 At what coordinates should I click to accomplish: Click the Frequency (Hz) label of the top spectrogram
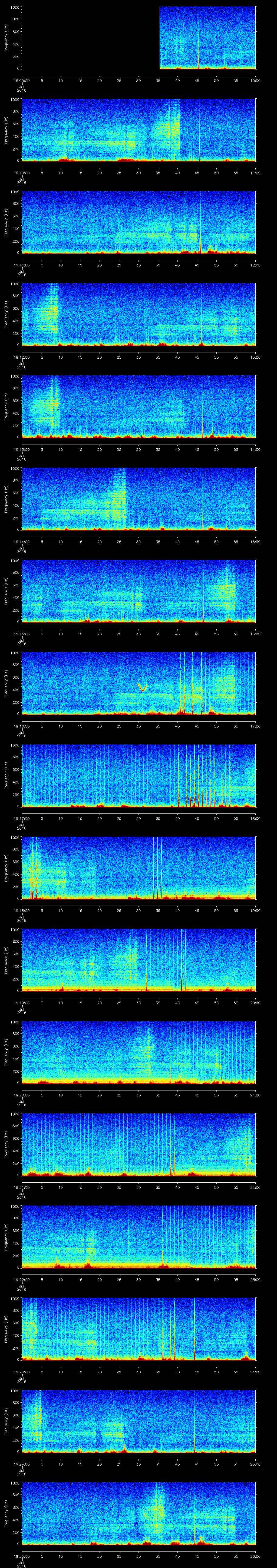[x=6, y=38]
